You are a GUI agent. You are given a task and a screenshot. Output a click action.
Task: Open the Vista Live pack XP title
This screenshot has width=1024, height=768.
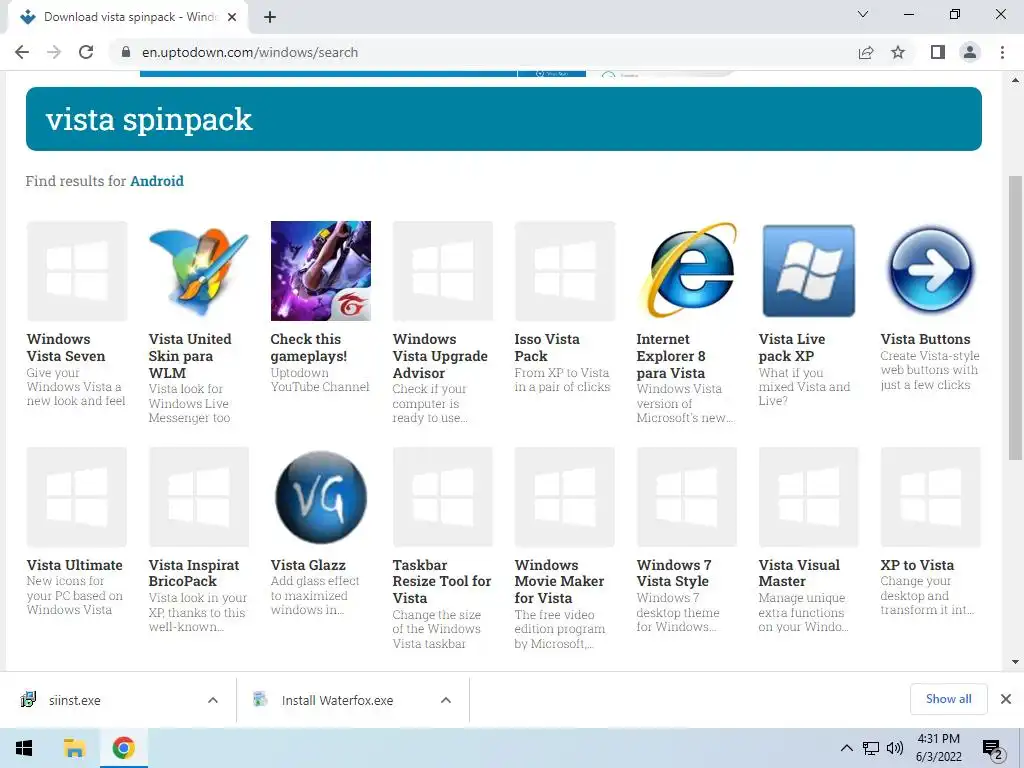[792, 347]
